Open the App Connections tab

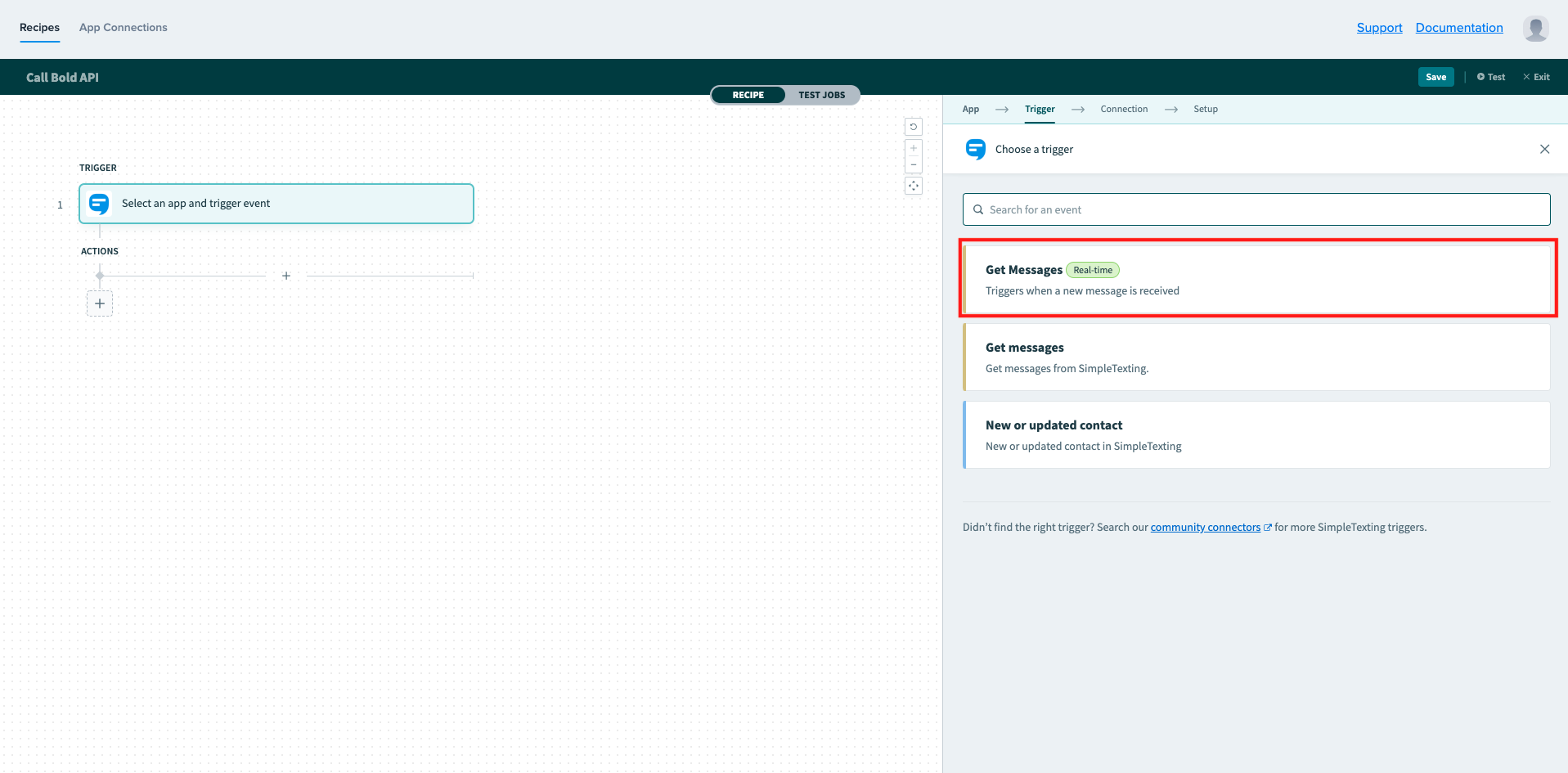coord(124,28)
